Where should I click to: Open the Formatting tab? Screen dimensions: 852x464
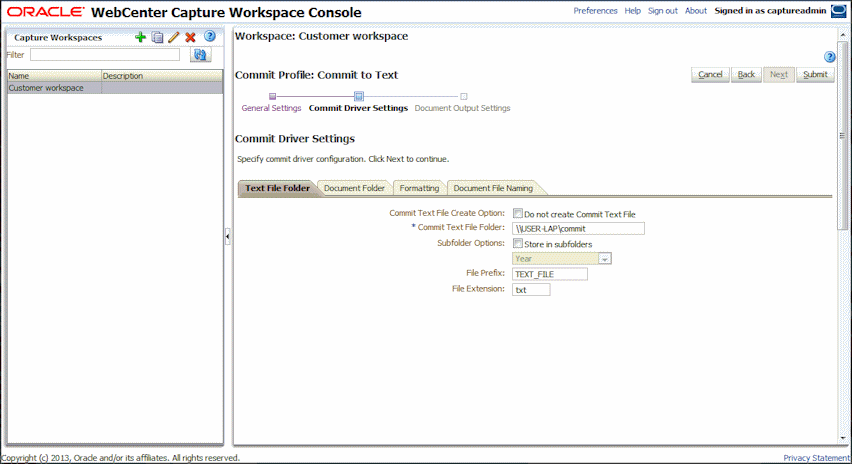point(419,188)
